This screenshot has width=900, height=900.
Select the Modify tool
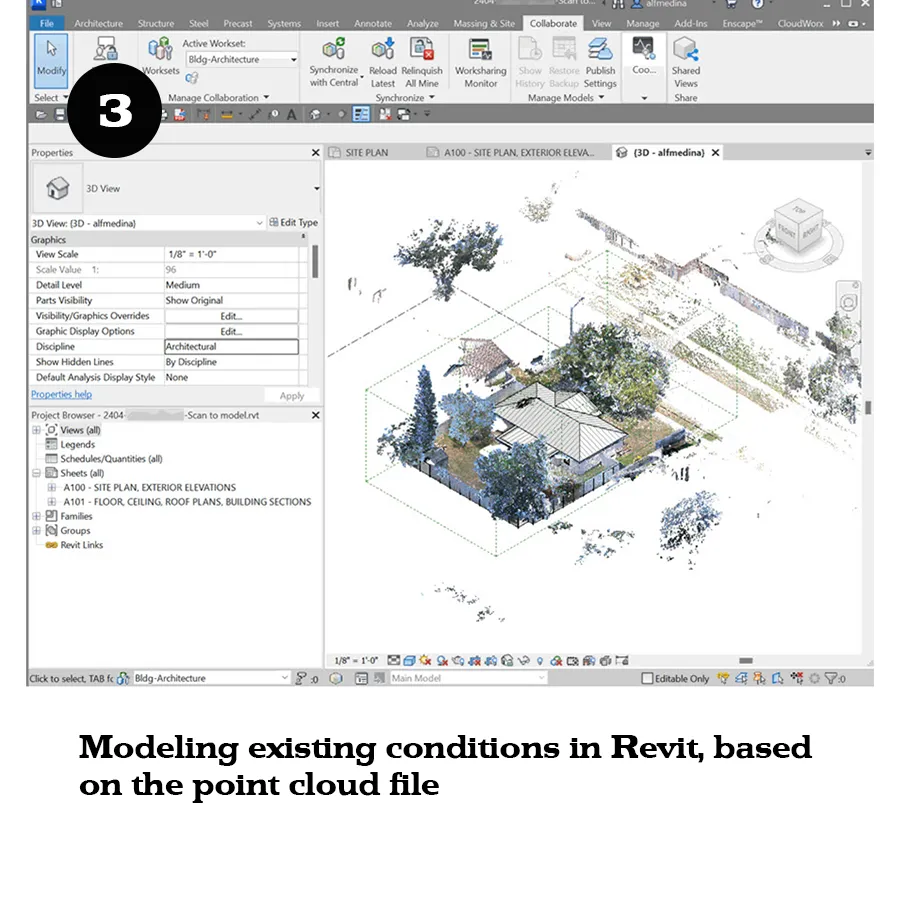tap(51, 60)
